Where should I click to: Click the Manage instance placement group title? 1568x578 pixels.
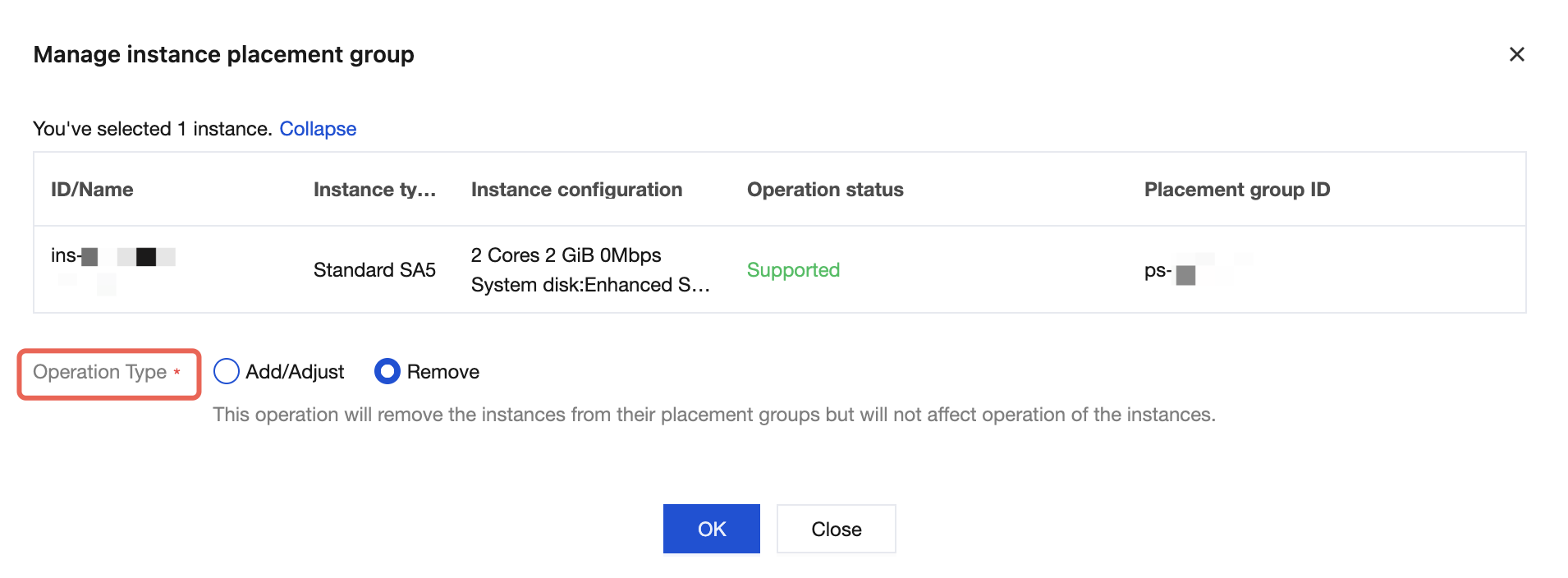pos(223,54)
